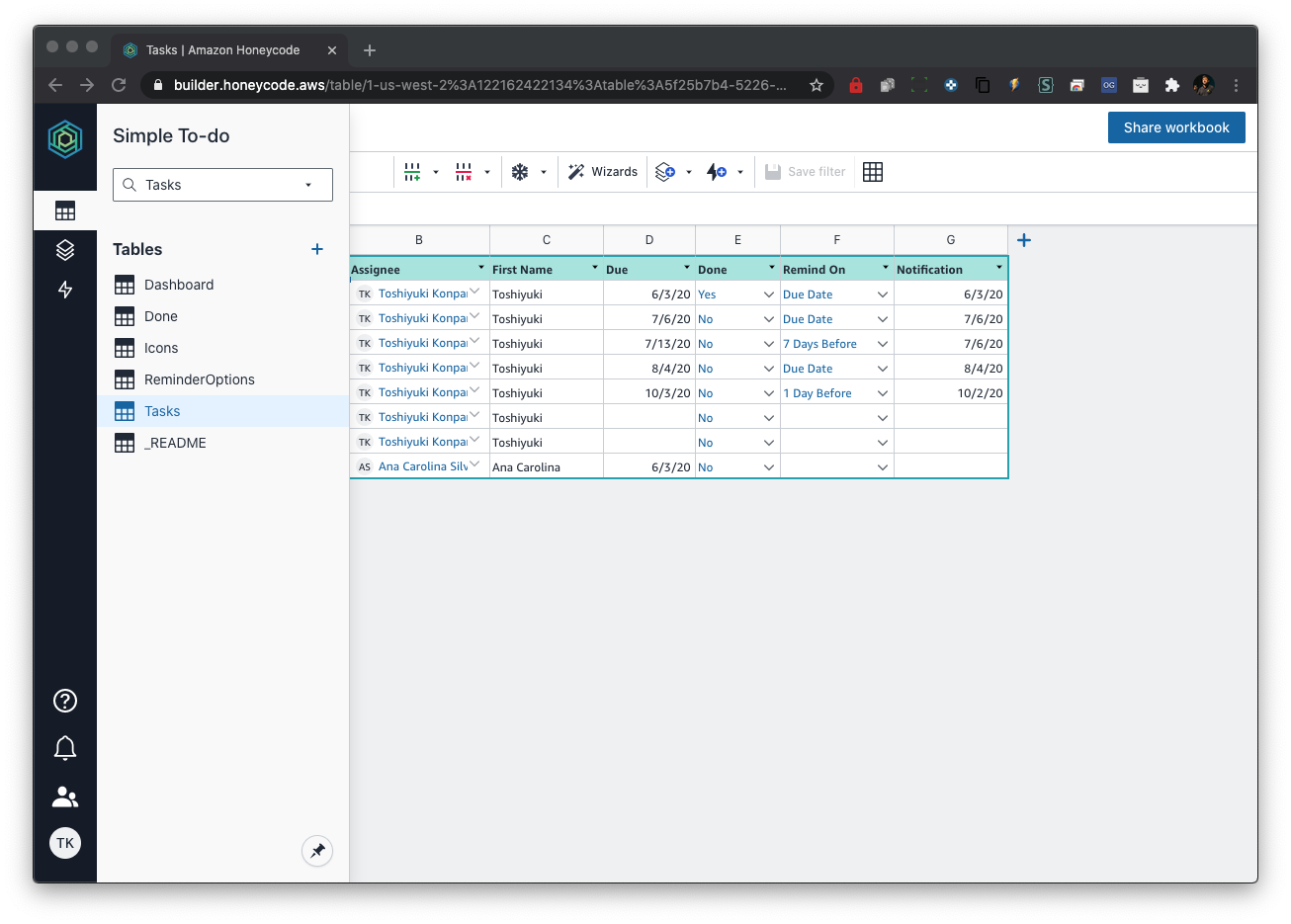Add a new column with plus icon

point(1024,240)
